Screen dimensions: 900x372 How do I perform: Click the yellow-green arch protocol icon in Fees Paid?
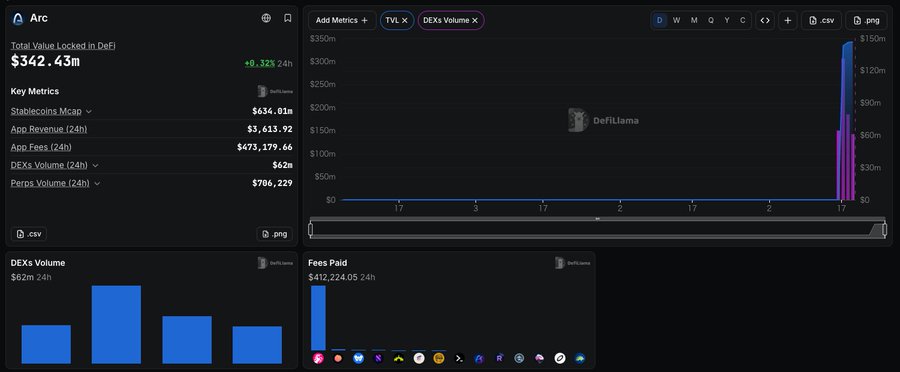tap(399, 358)
